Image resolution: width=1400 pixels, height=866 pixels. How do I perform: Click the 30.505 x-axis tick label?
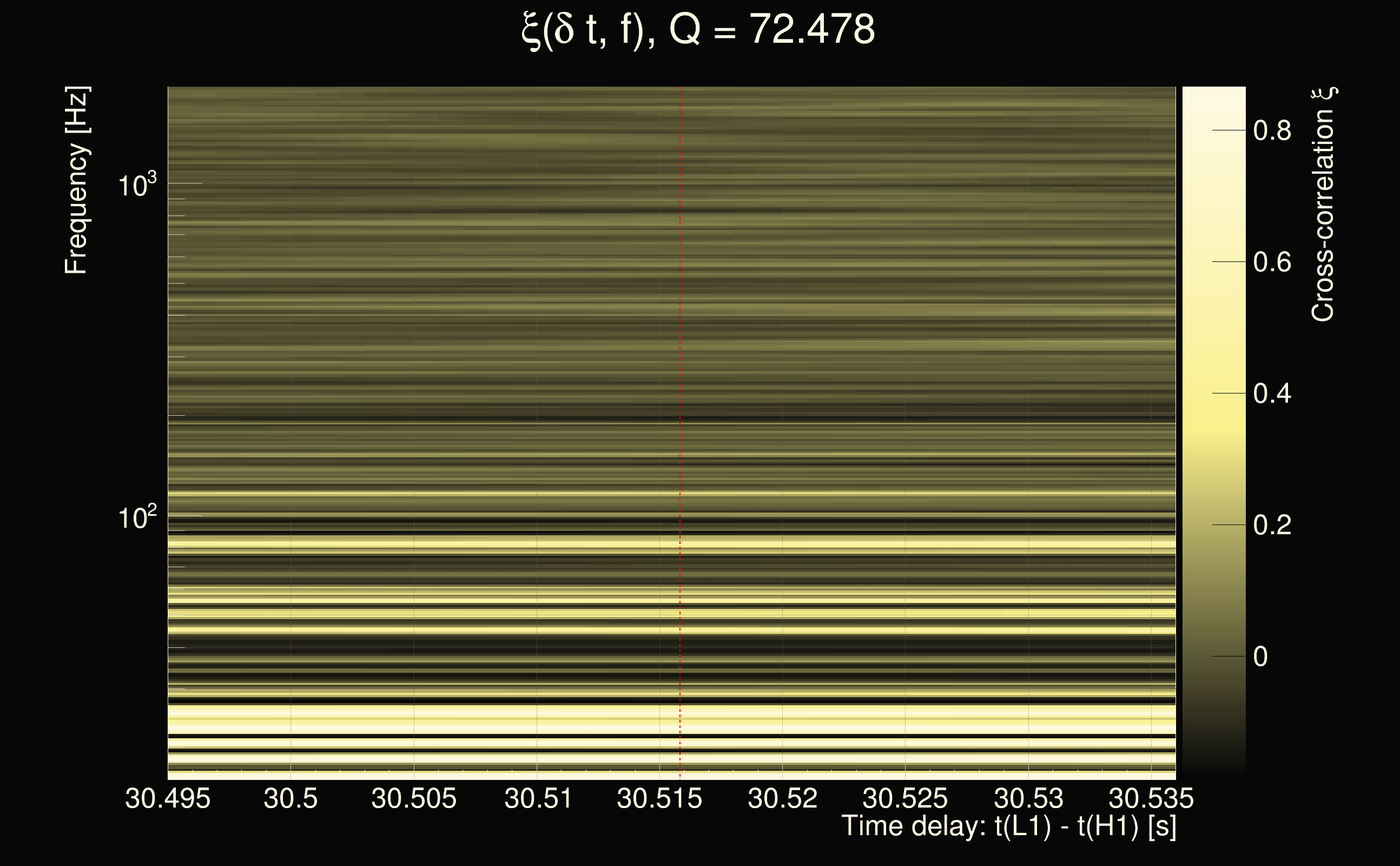(414, 798)
